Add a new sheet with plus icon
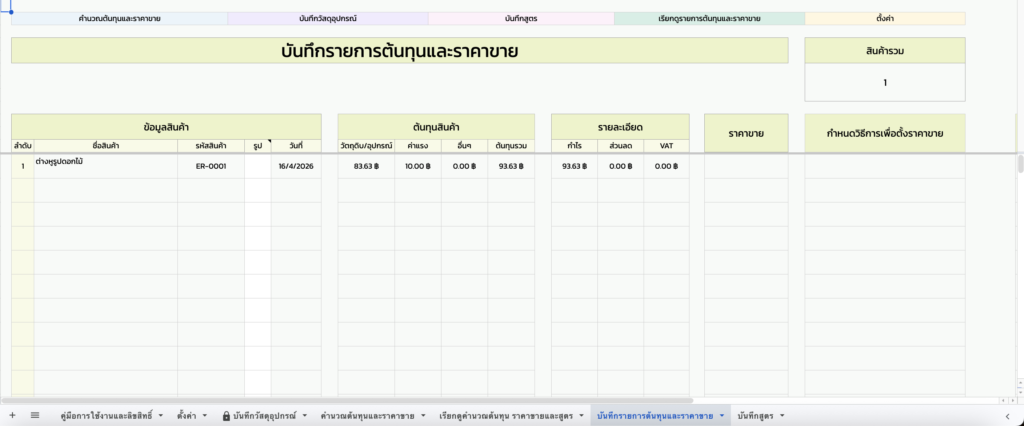1024x426 pixels. pyautogui.click(x=12, y=415)
